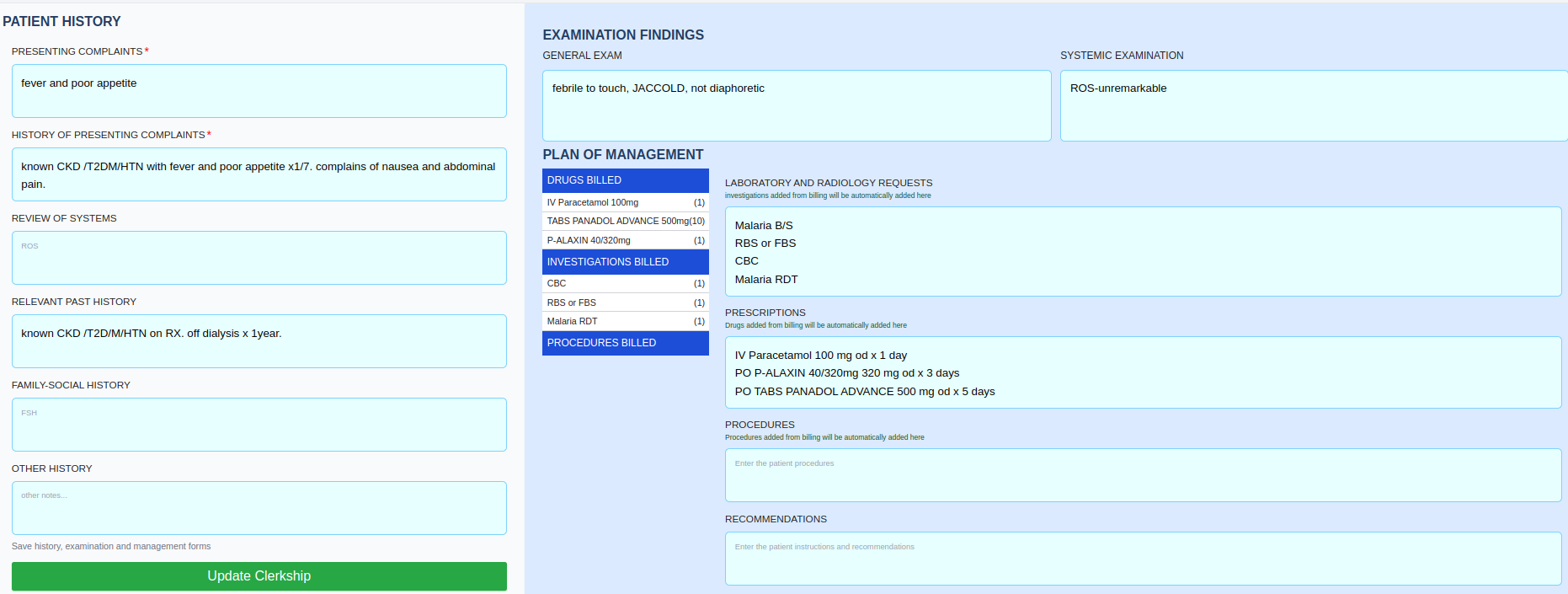Click the Patient History heading
The height and width of the screenshot is (594, 1568).
[61, 22]
